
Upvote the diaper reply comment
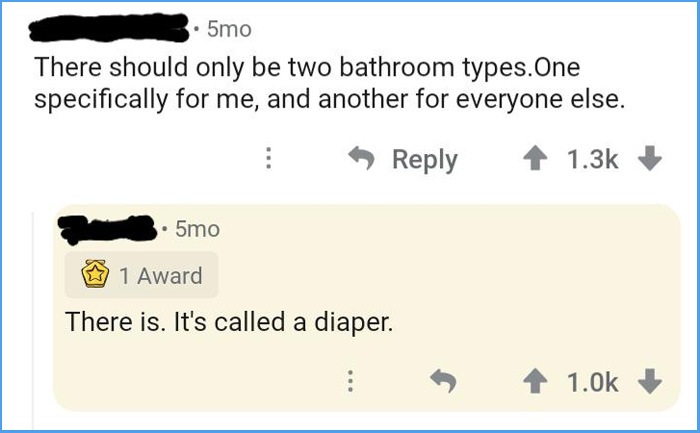(537, 381)
